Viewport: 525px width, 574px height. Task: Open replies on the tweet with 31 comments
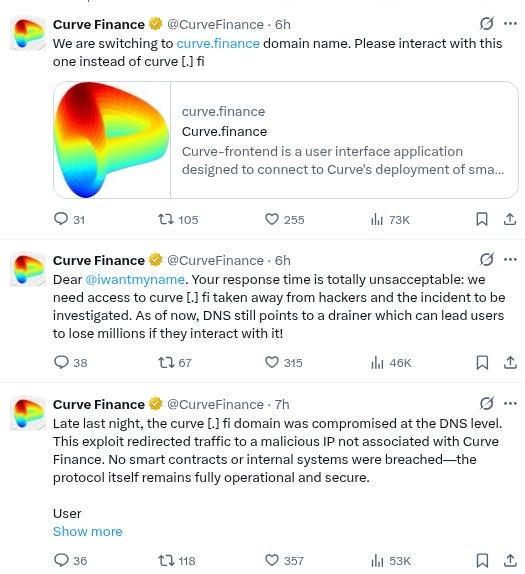coord(69,219)
